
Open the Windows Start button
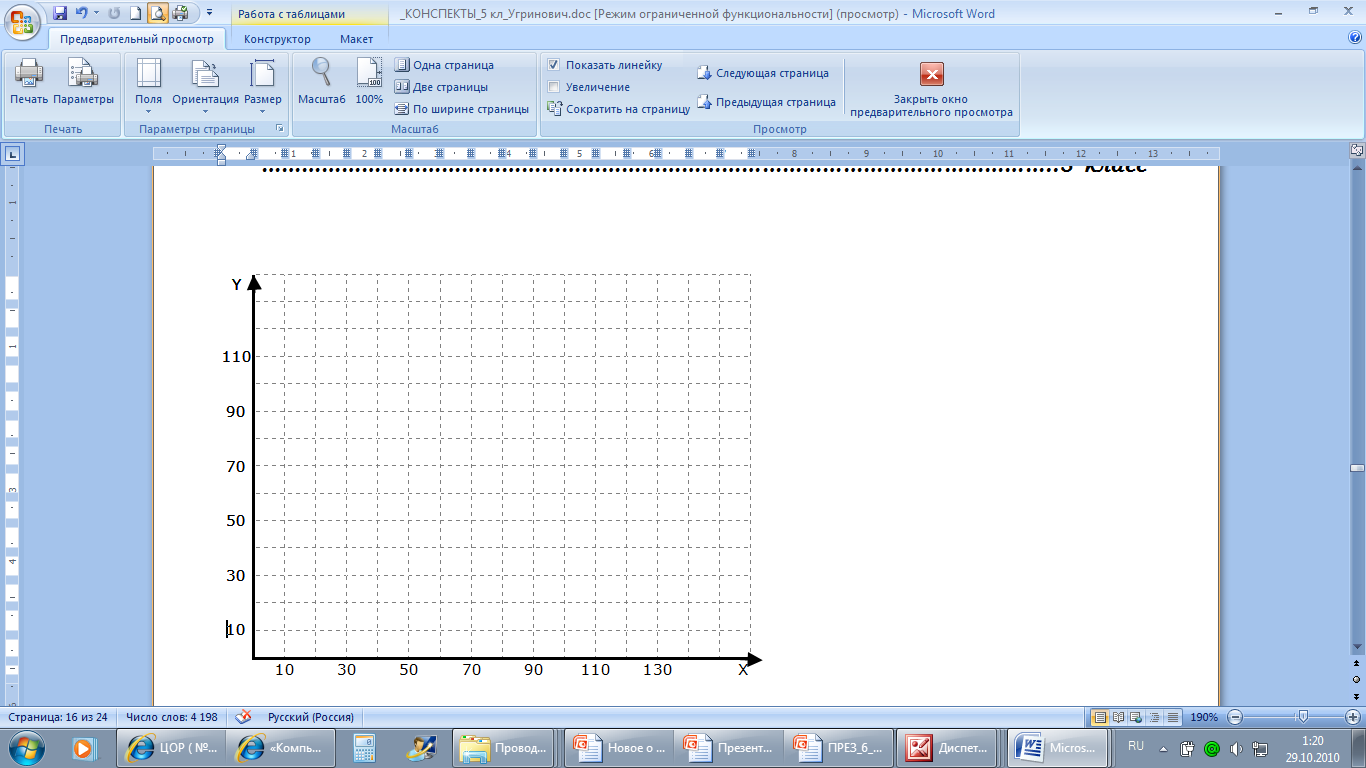coord(24,747)
